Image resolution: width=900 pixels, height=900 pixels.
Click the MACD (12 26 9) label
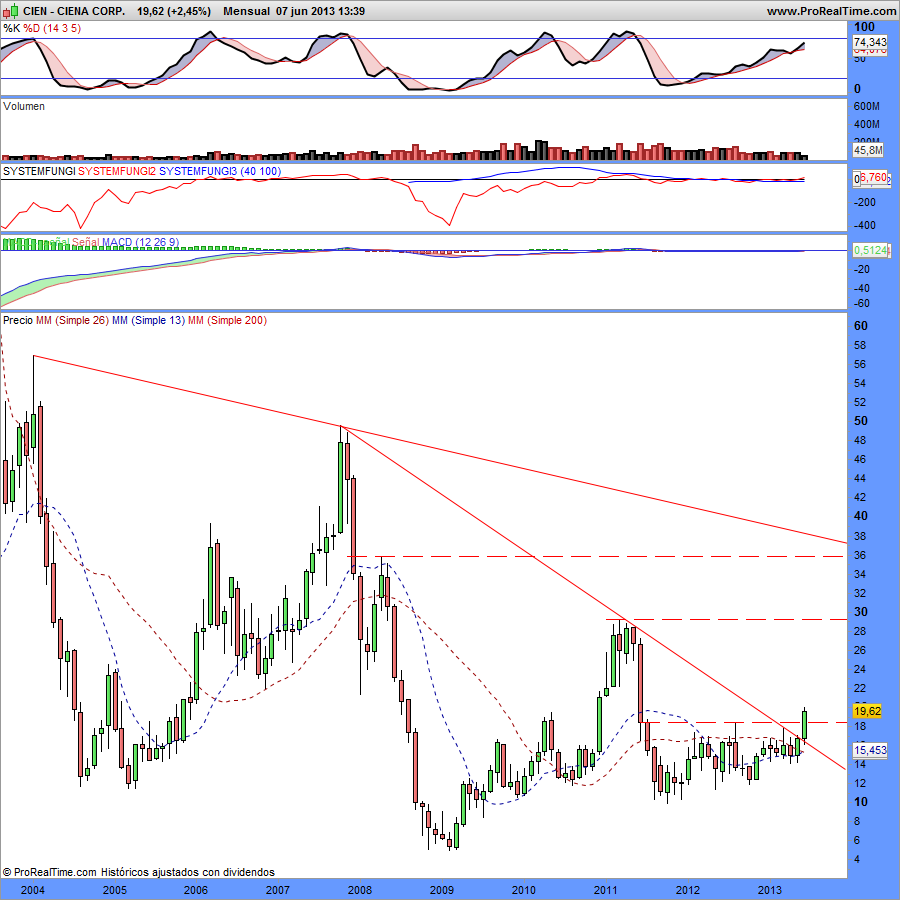tap(141, 242)
